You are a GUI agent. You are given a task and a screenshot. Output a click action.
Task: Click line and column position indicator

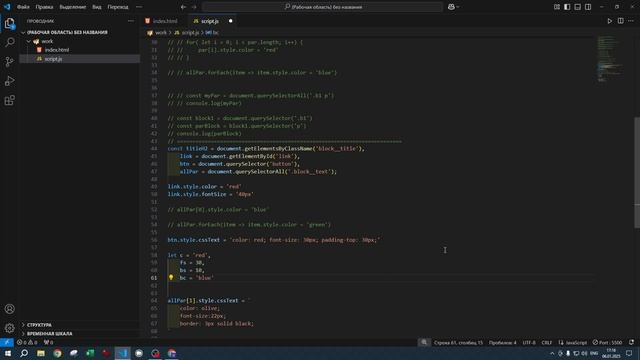(x=458, y=342)
